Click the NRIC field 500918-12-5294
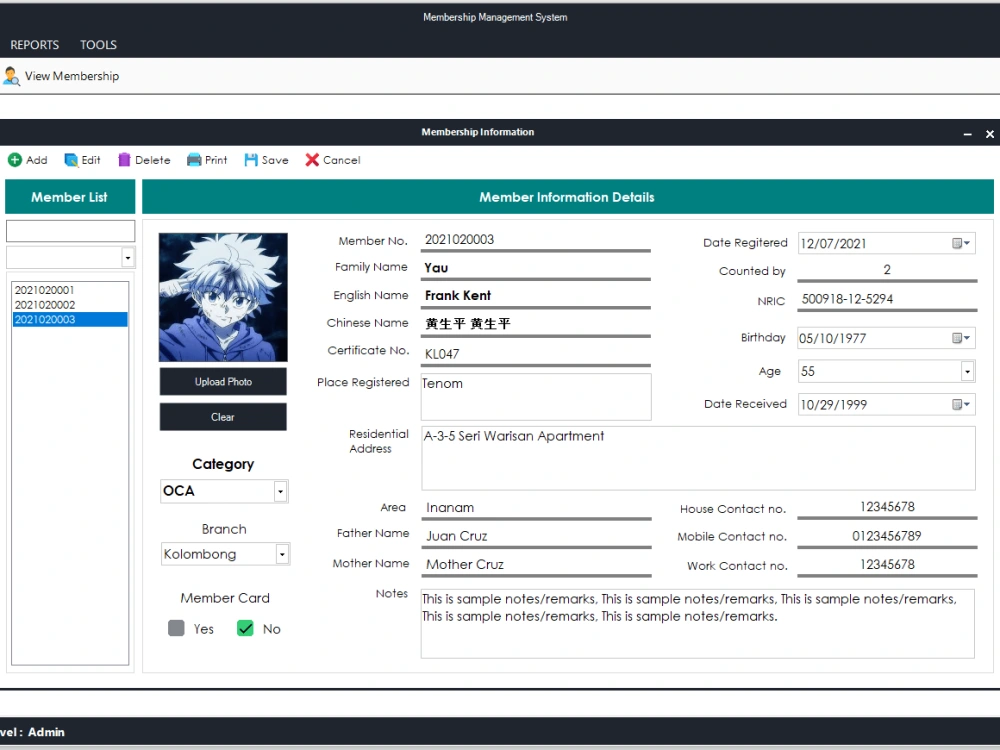This screenshot has width=1000, height=750. (x=886, y=299)
